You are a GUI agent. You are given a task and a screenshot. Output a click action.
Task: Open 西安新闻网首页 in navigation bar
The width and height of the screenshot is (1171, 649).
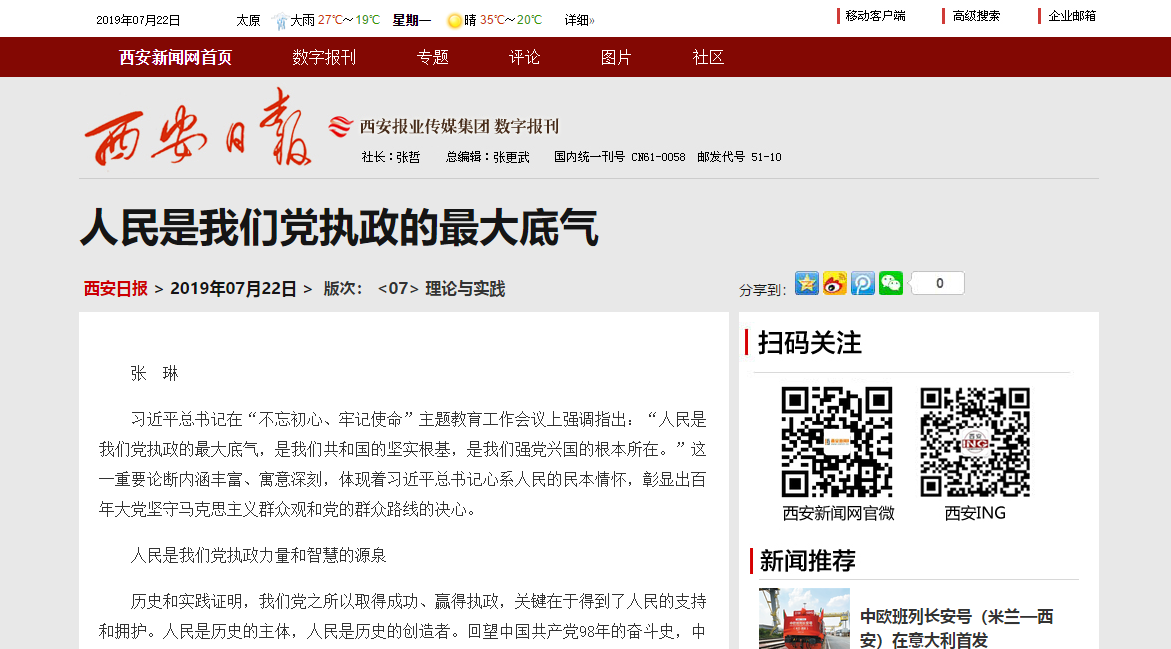(x=176, y=57)
